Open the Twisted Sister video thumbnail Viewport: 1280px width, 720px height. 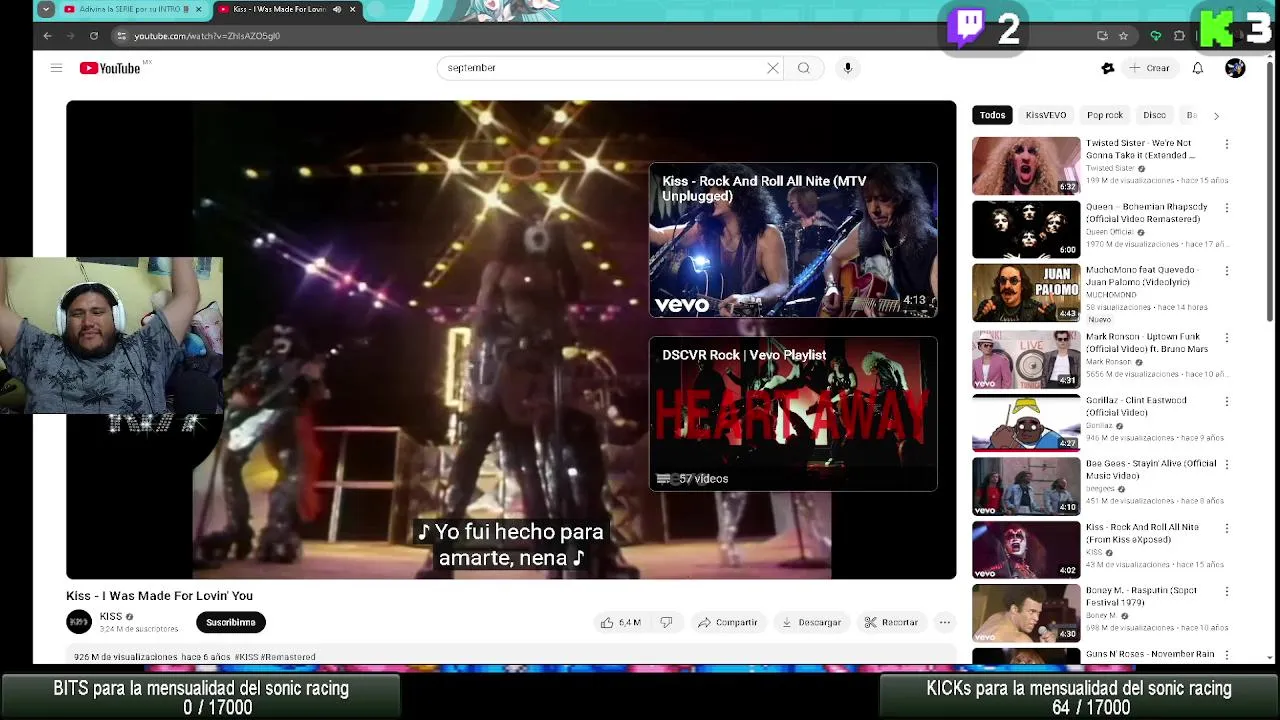click(x=1026, y=166)
